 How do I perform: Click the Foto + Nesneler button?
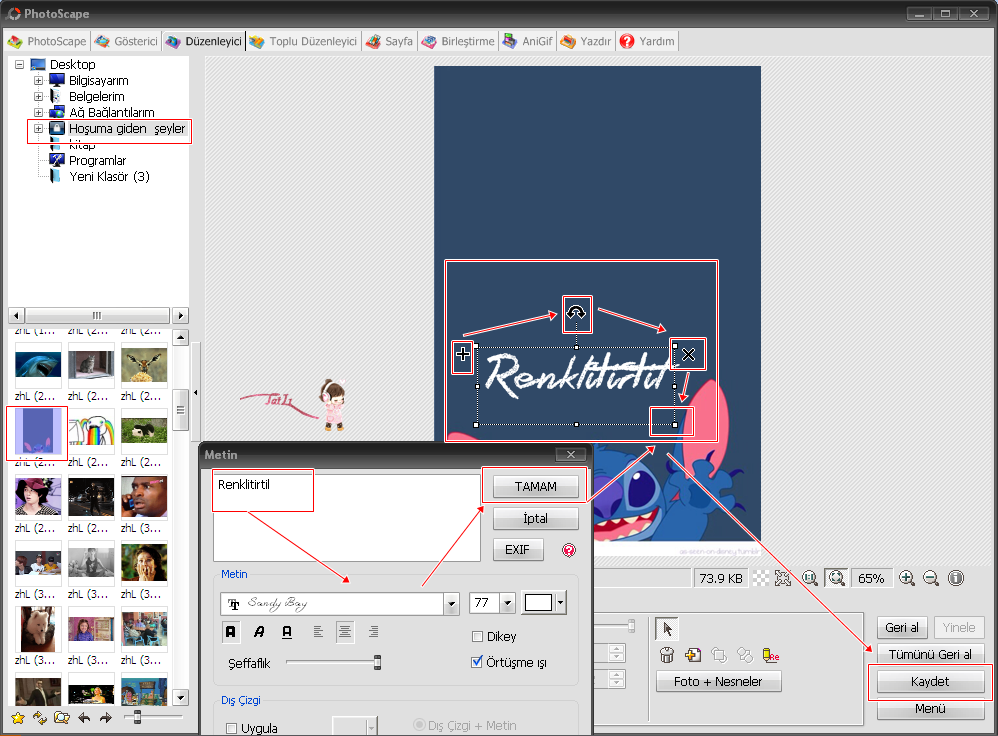(718, 681)
